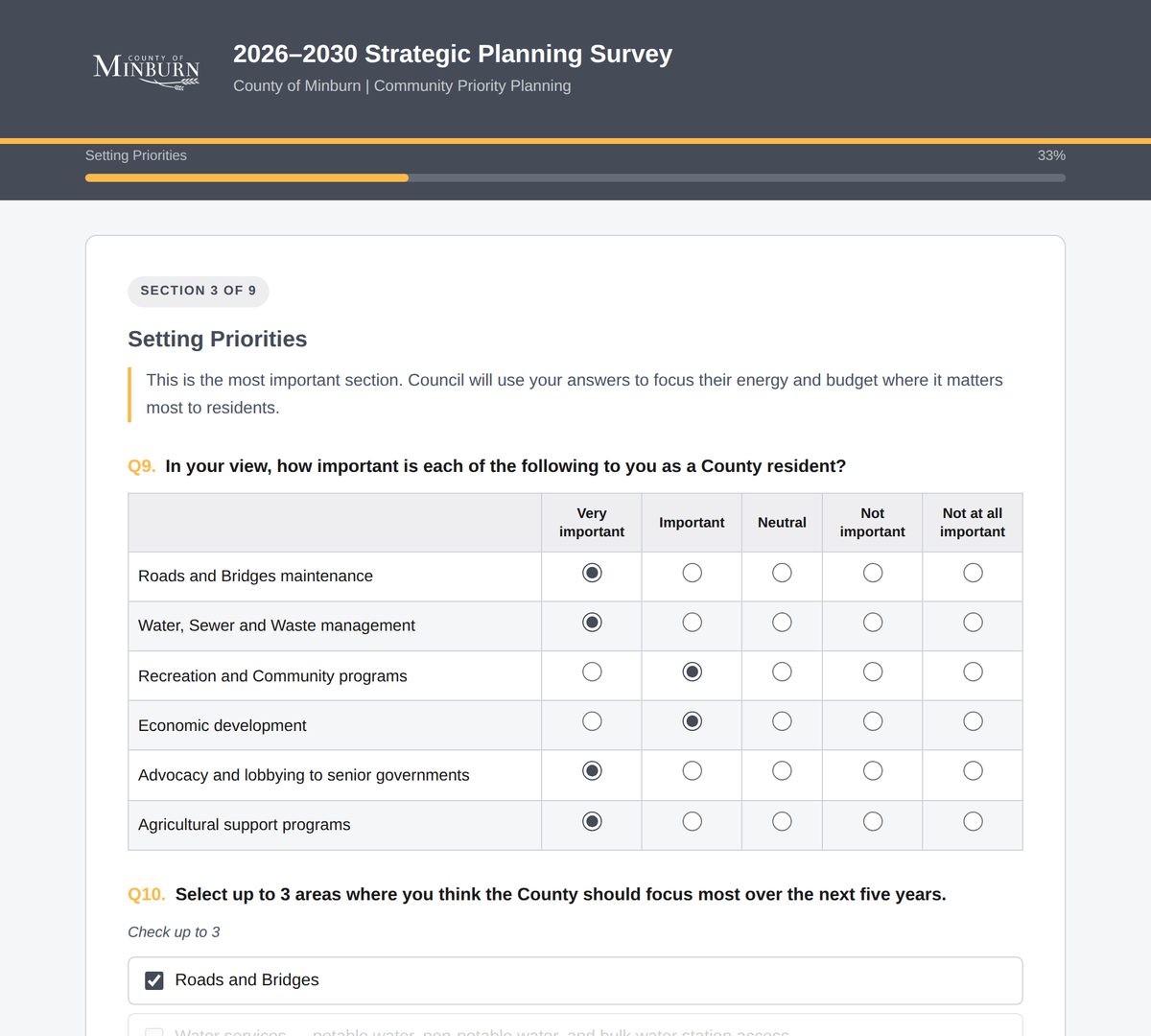
Task: Select Not at all important for Water, Sewer and Waste
Action: (x=973, y=623)
